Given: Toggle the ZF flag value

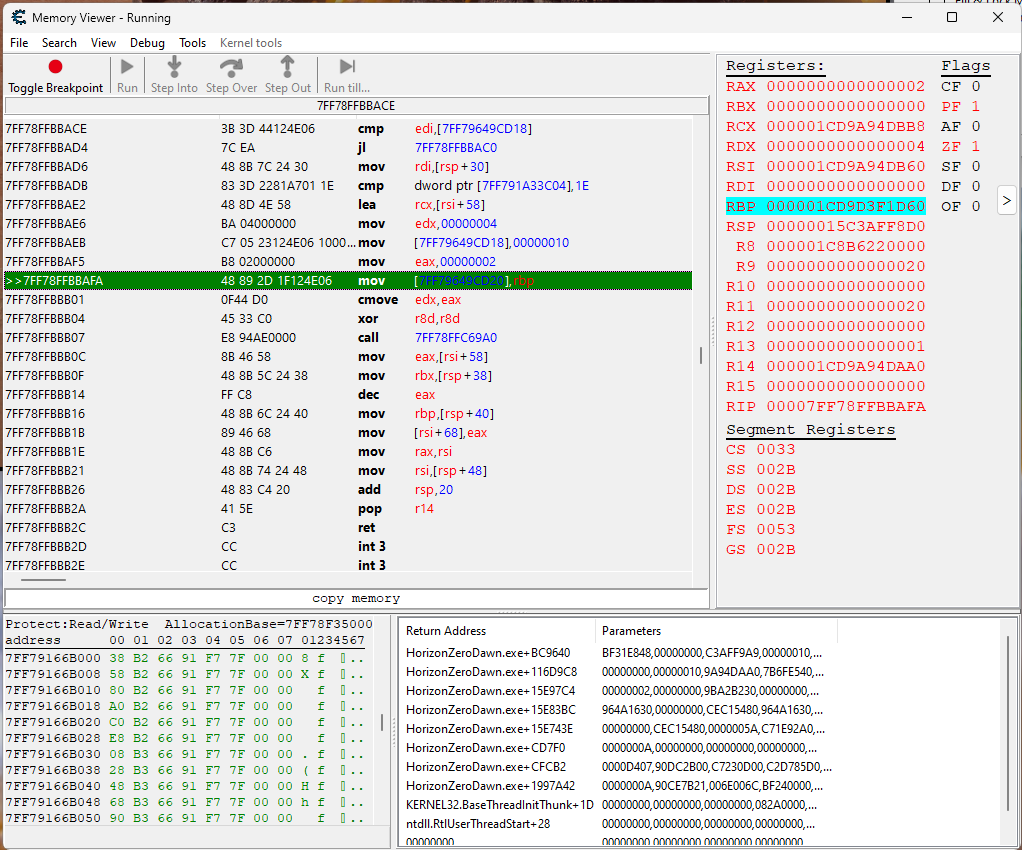Looking at the screenshot, I should click(x=975, y=147).
